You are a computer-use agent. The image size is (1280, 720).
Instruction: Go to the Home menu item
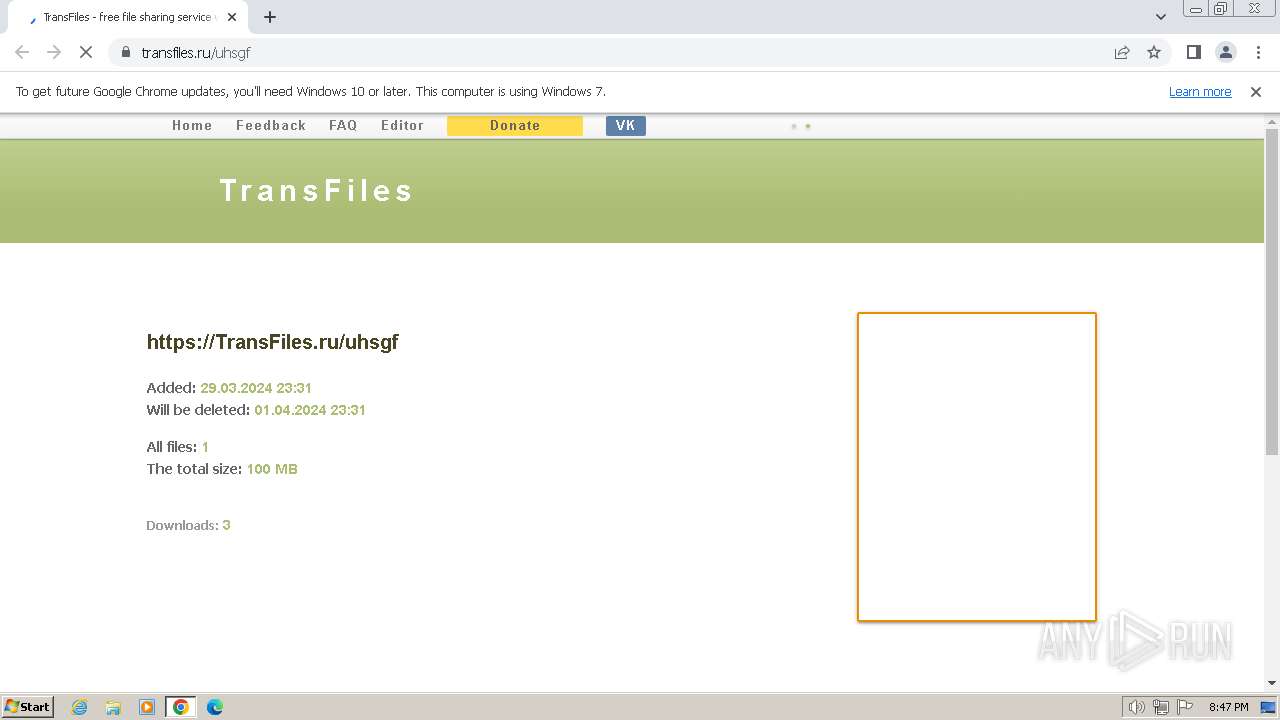tap(192, 125)
